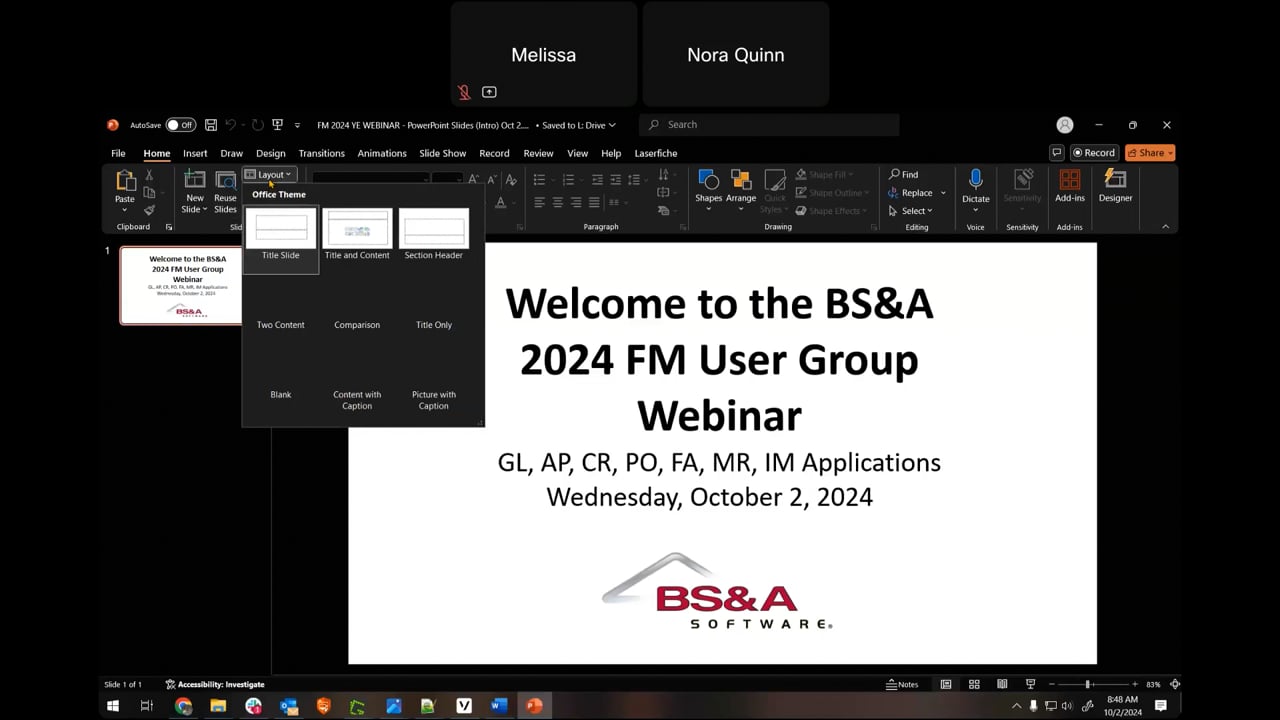Click Clear All Formatting icon

coord(511,179)
